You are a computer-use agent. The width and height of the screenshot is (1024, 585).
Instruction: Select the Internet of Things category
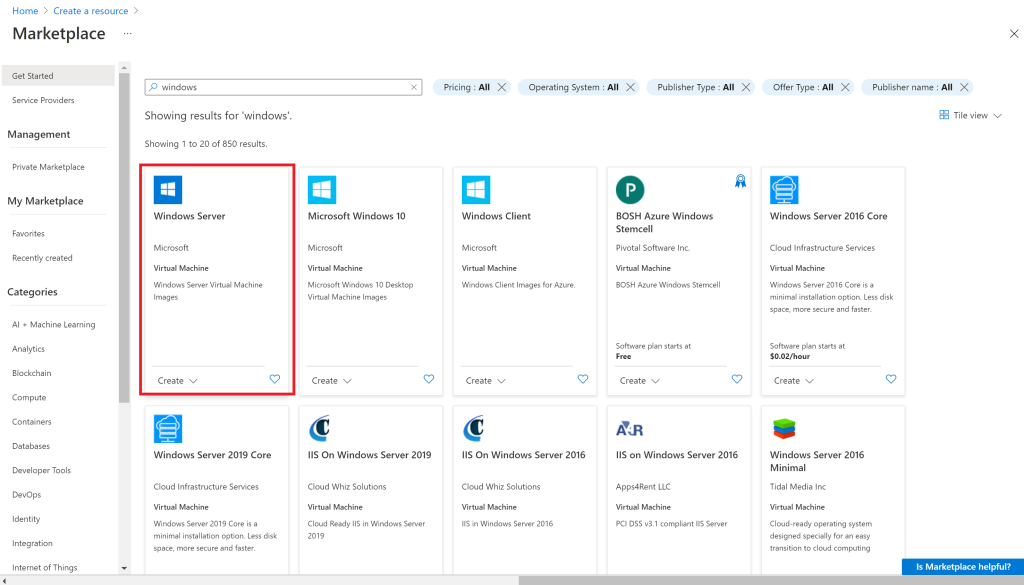[x=44, y=567]
